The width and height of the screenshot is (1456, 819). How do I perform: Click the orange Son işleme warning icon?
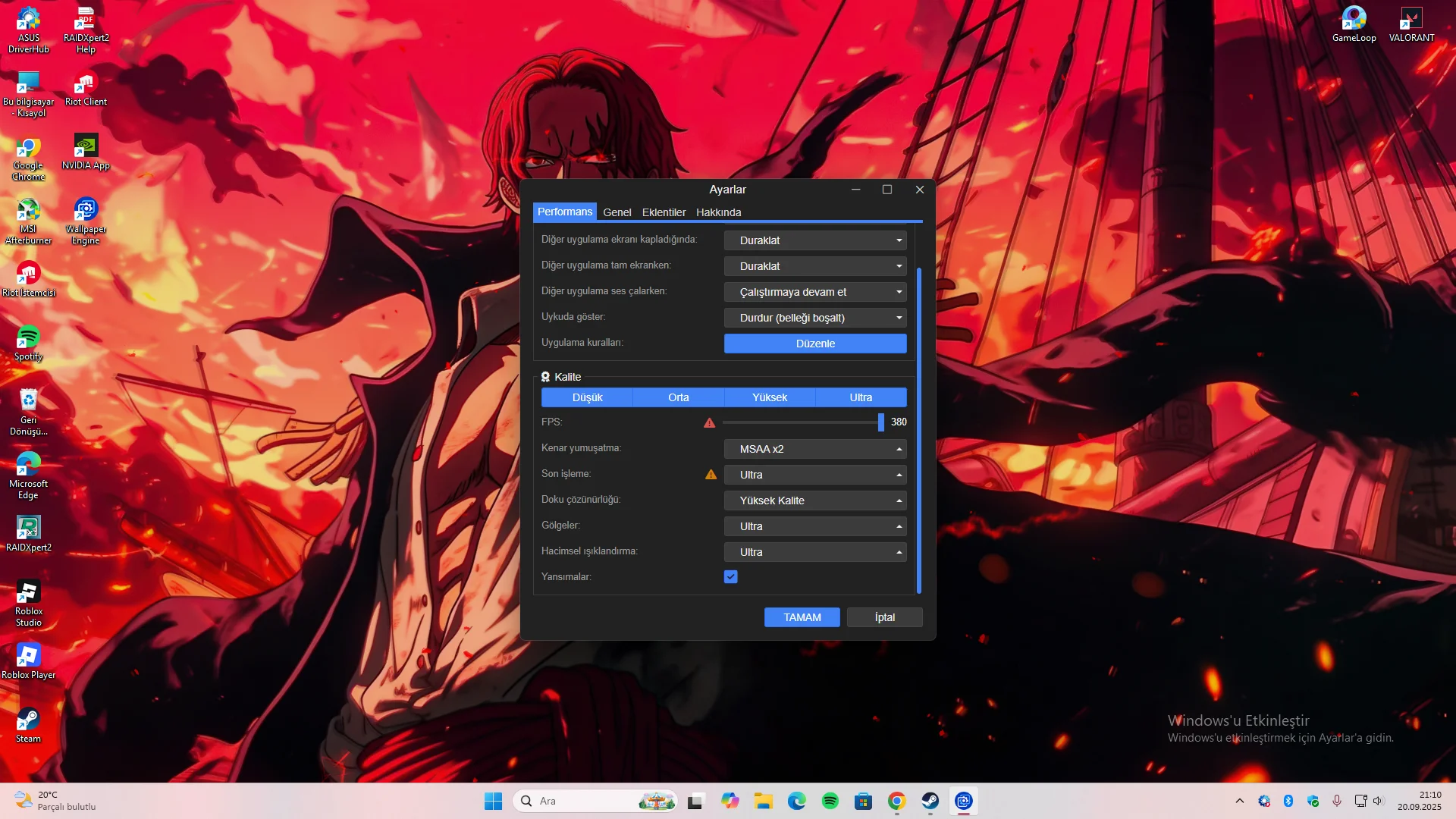click(711, 474)
